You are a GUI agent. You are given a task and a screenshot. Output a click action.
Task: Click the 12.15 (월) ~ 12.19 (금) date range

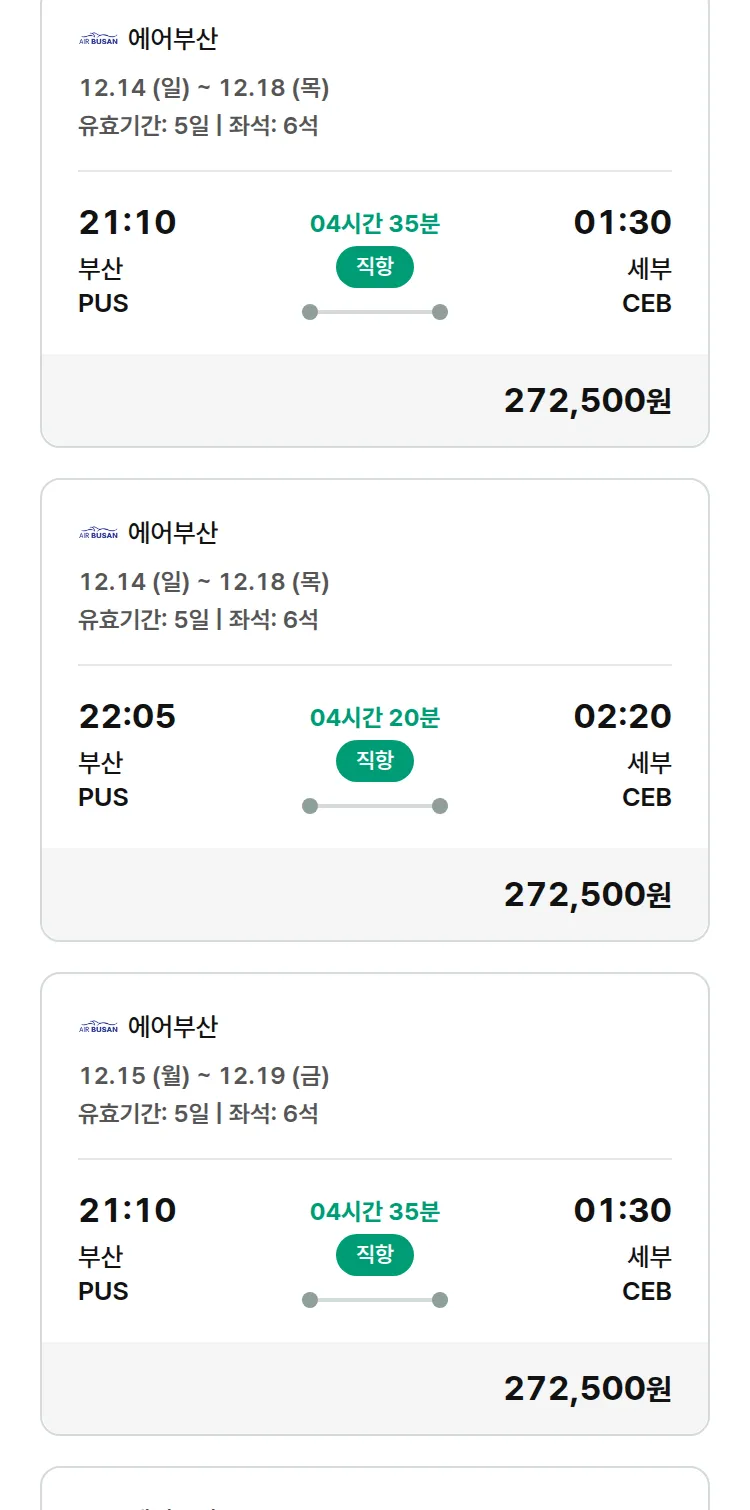pyautogui.click(x=204, y=1076)
